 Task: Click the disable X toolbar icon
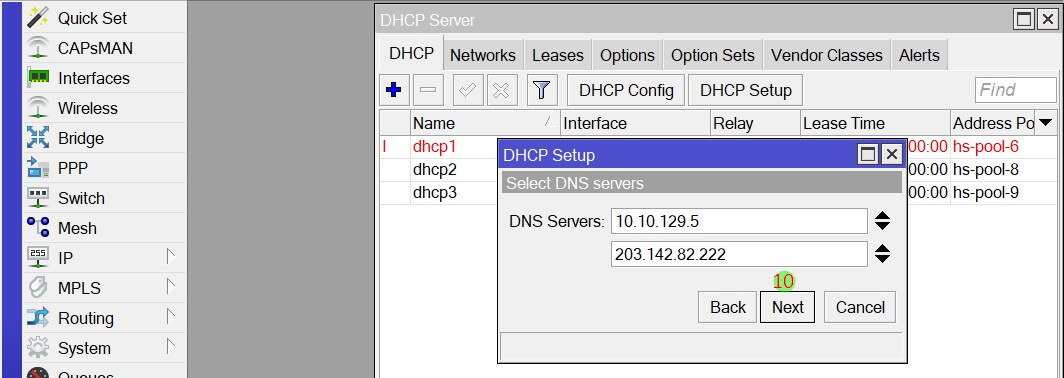click(x=501, y=90)
